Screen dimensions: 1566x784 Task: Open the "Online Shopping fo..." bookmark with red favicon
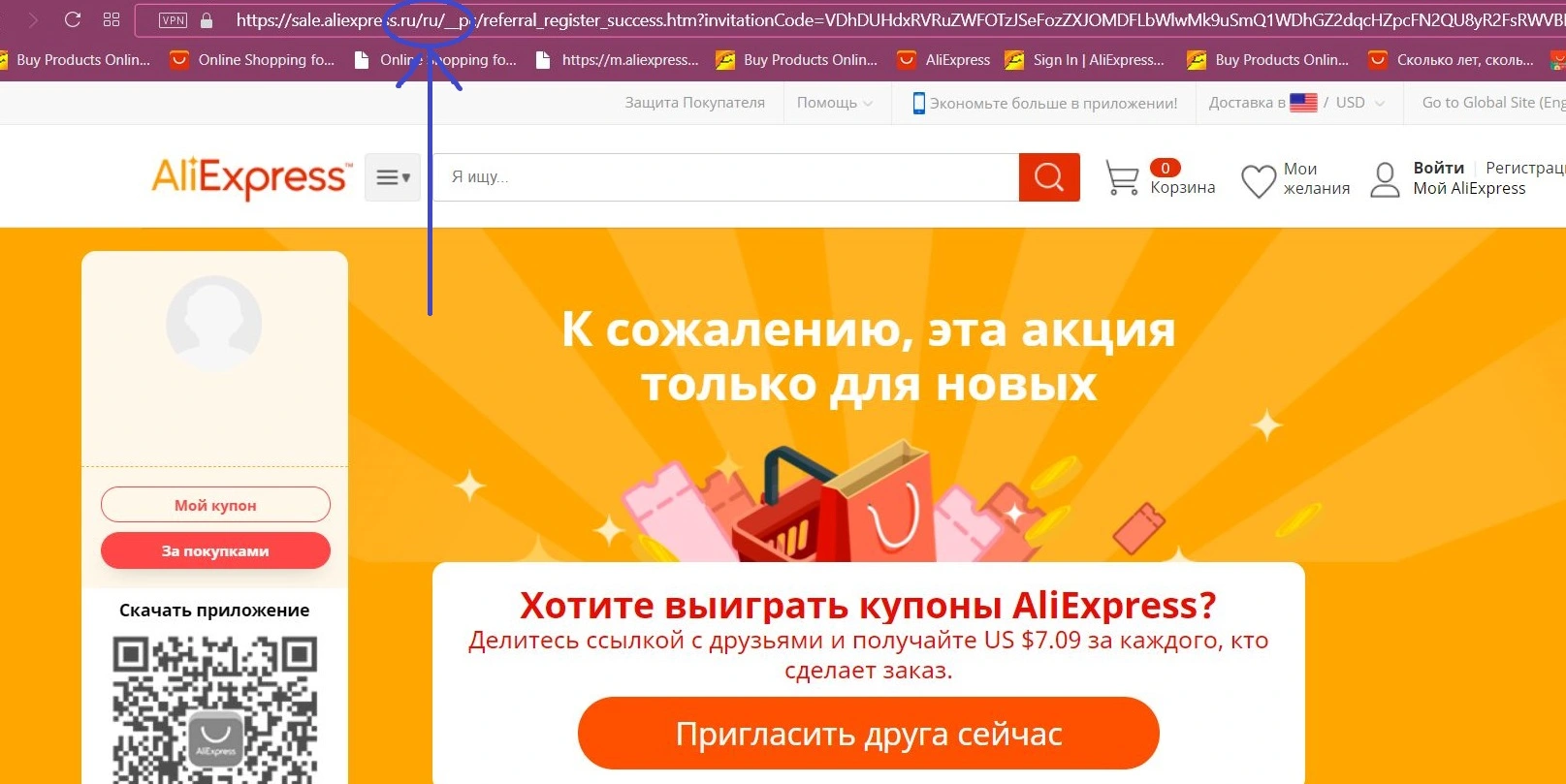252,60
